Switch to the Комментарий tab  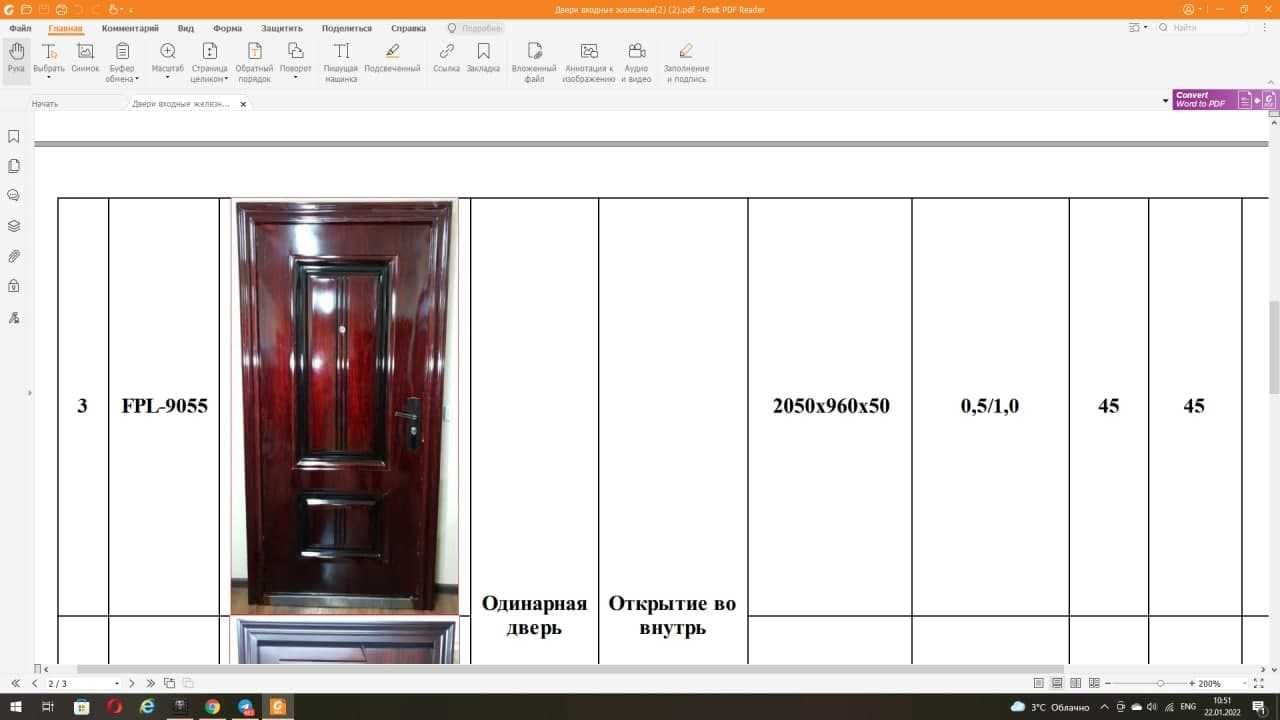pyautogui.click(x=130, y=28)
